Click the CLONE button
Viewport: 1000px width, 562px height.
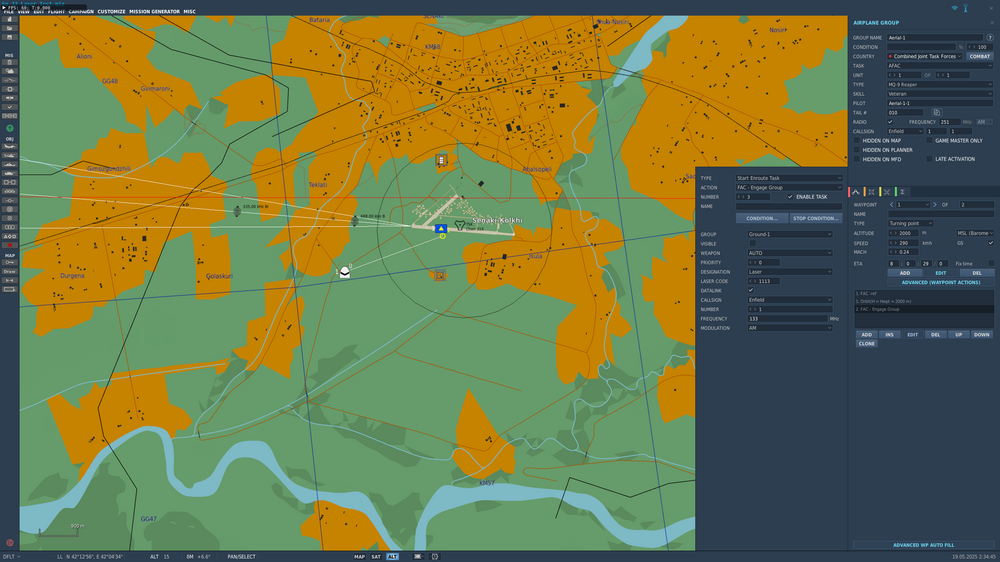(867, 344)
